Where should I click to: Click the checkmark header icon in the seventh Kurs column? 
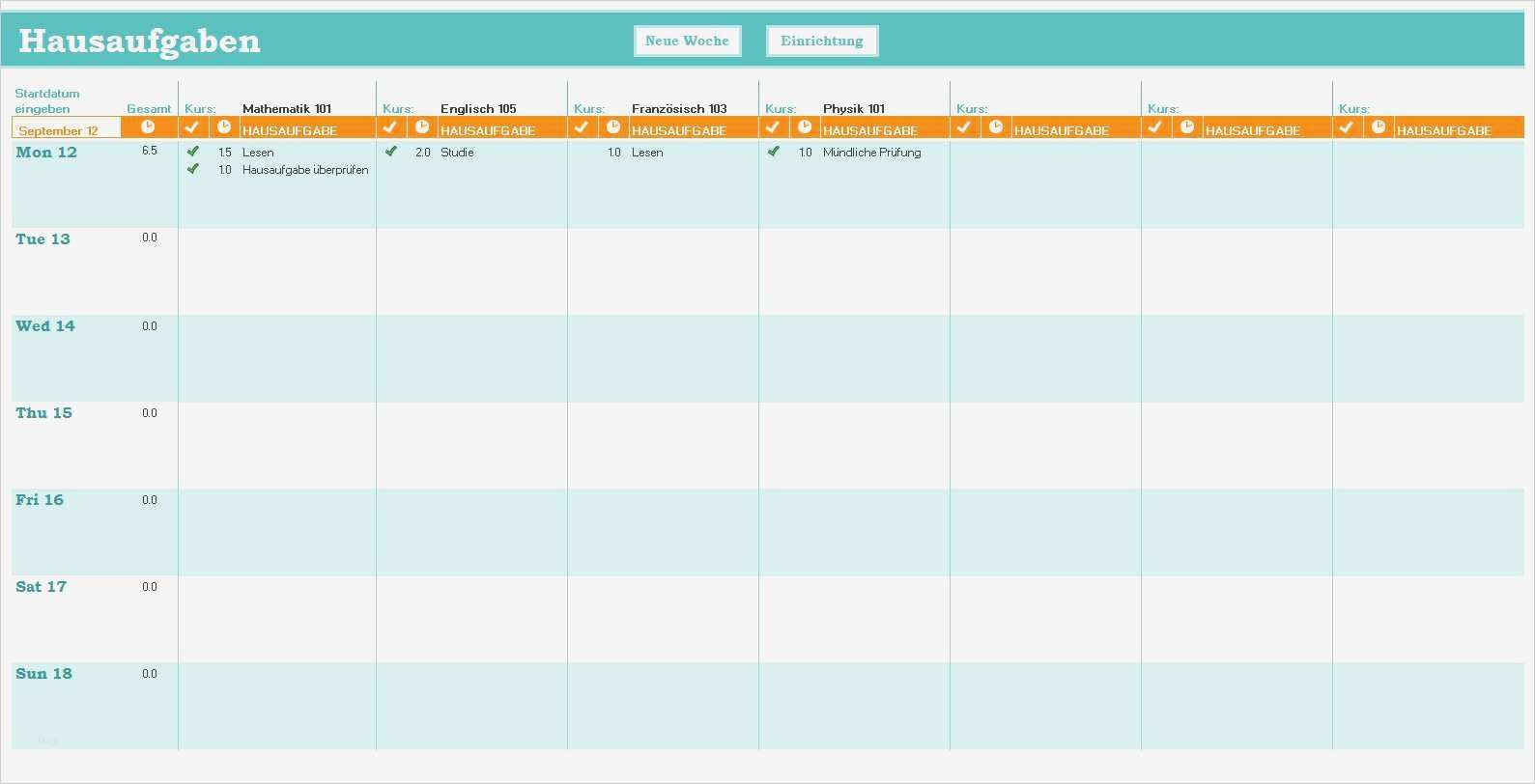1347,127
